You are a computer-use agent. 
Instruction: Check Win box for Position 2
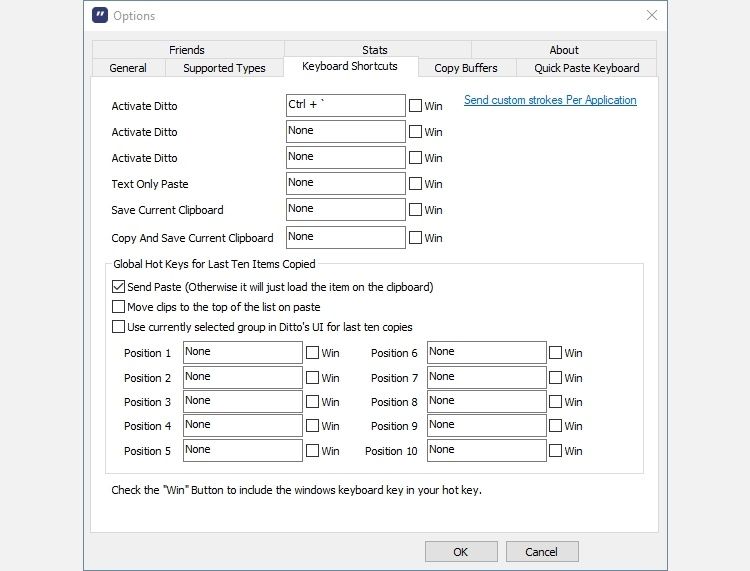point(312,378)
